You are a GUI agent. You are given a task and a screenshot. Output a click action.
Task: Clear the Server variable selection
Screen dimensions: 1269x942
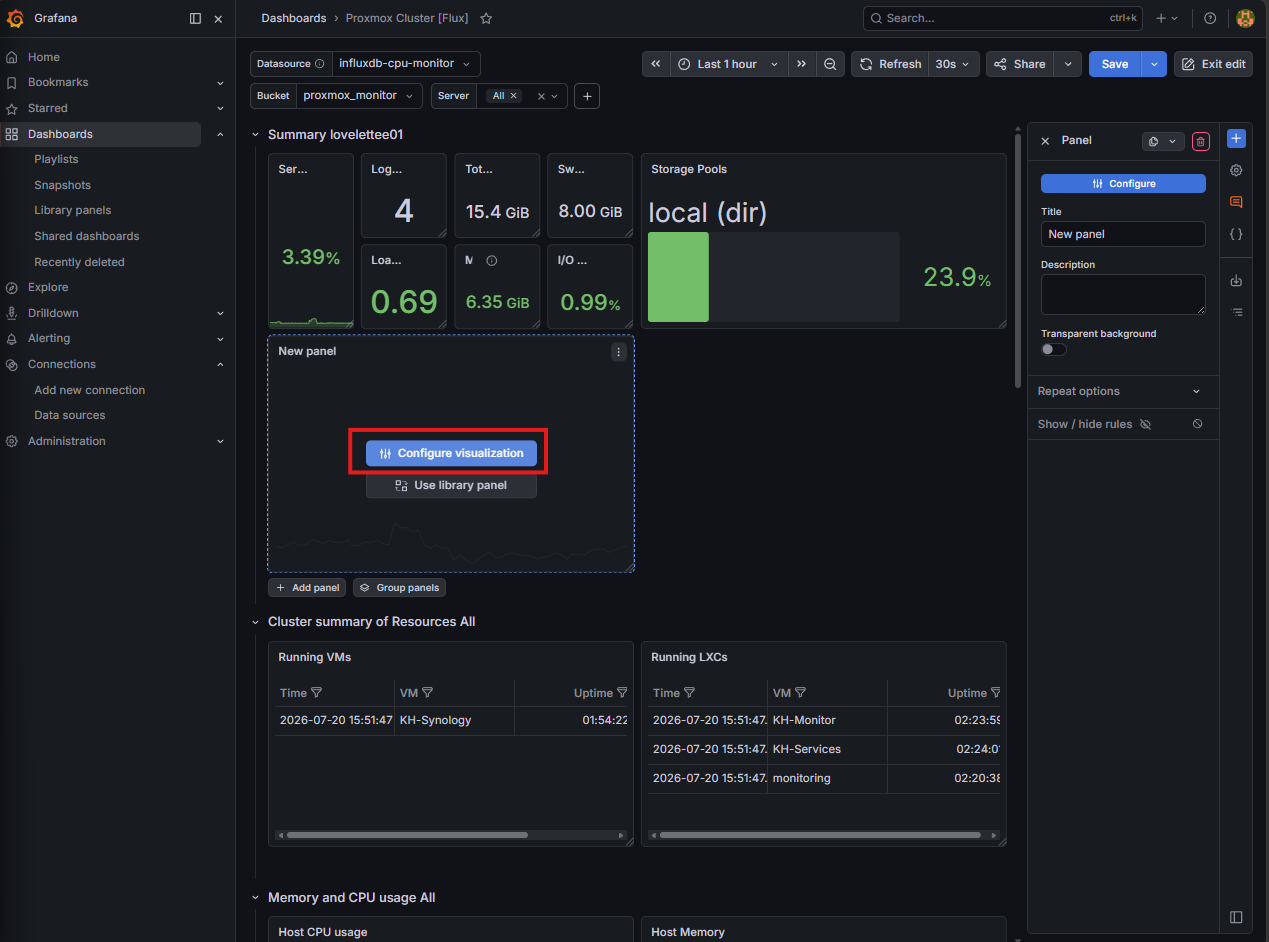tap(541, 96)
